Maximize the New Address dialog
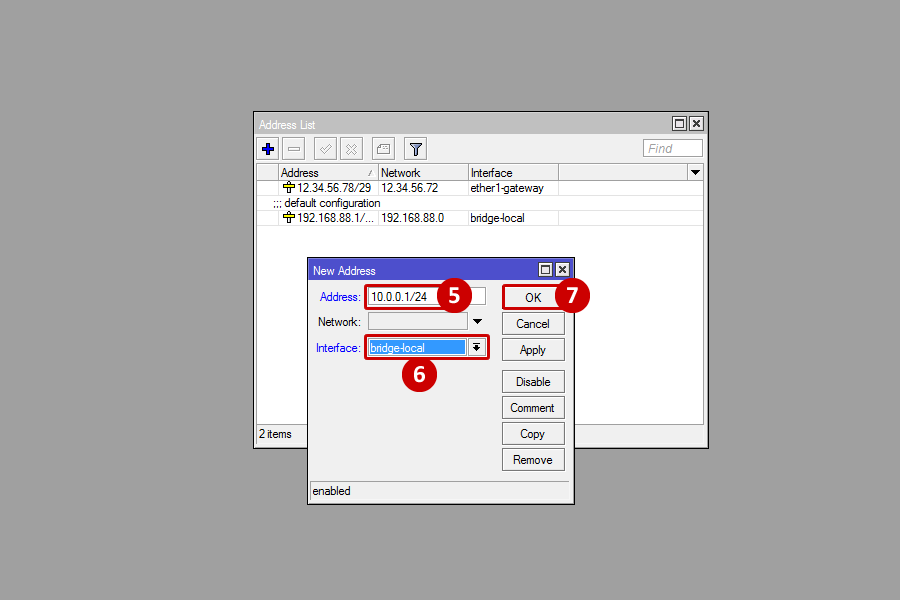Screen dimensions: 900x600 coord(545,269)
